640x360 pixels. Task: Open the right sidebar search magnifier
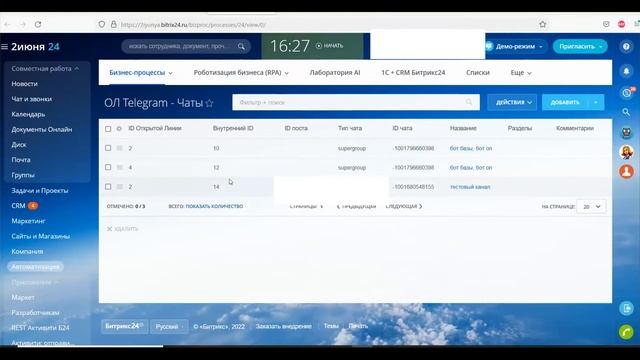pyautogui.click(x=626, y=112)
